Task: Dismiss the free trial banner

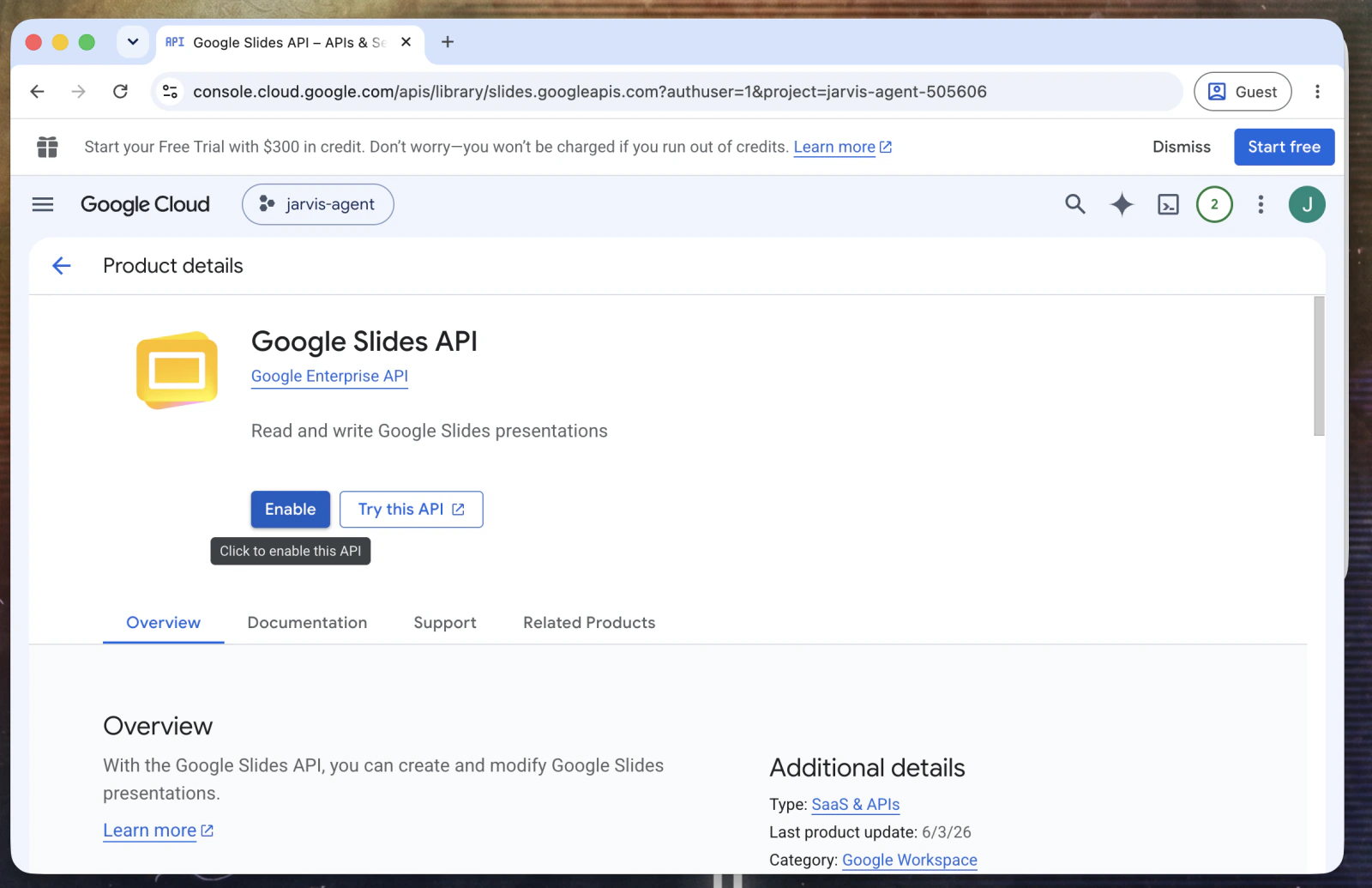Action: [1182, 147]
